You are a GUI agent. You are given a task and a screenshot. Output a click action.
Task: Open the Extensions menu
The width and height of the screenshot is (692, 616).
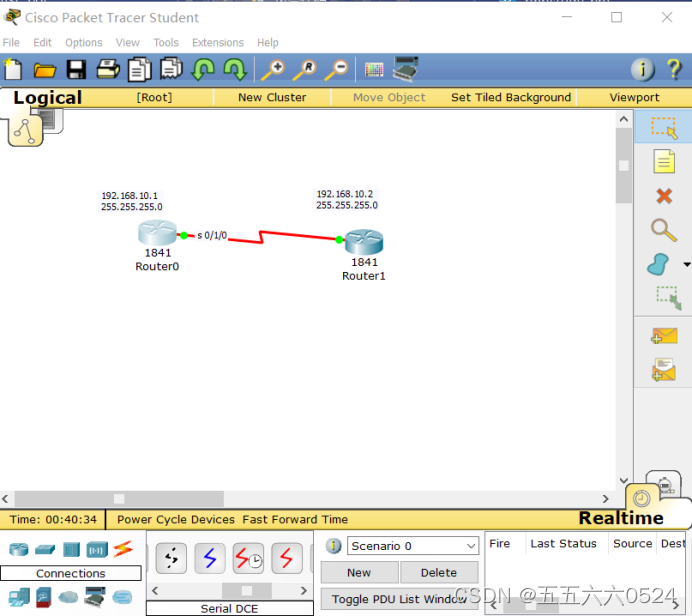pyautogui.click(x=218, y=42)
